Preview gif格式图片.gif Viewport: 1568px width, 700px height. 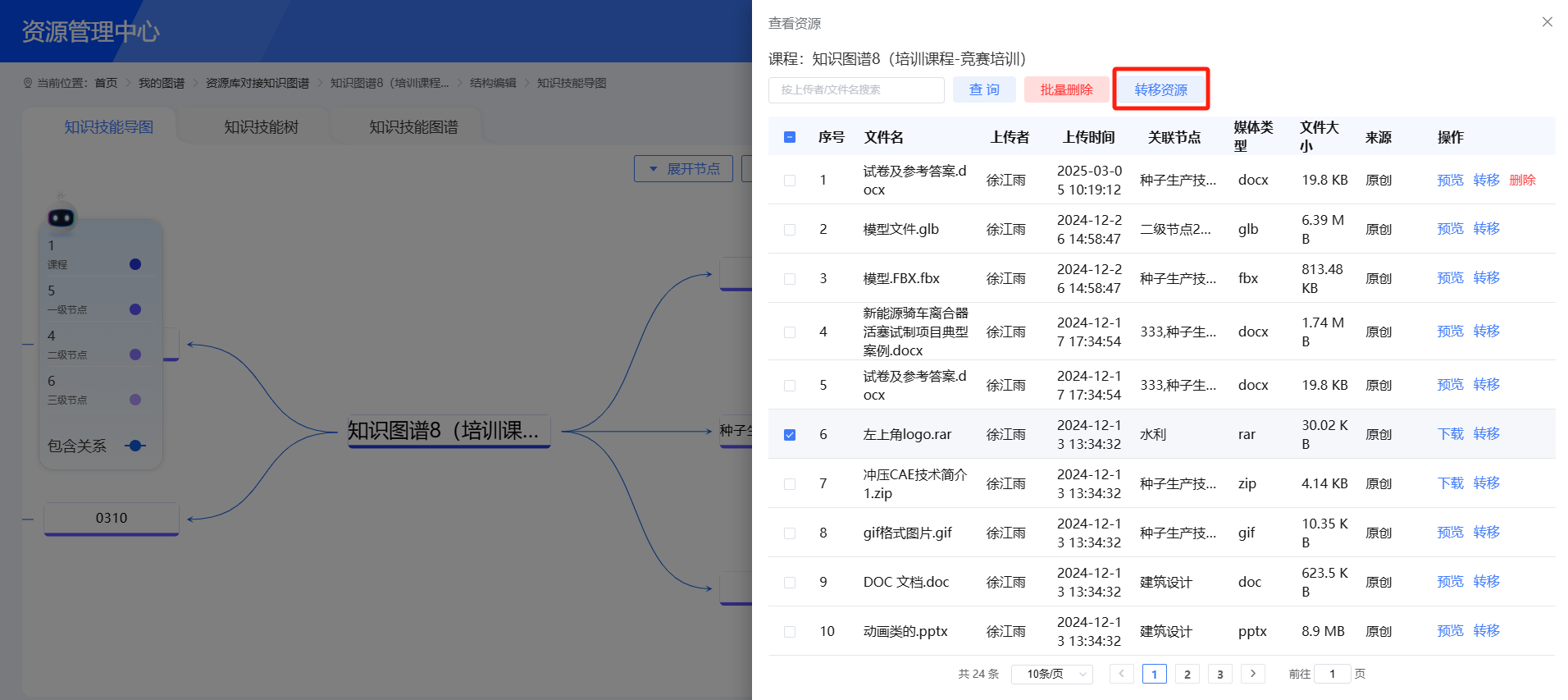pyautogui.click(x=1450, y=532)
